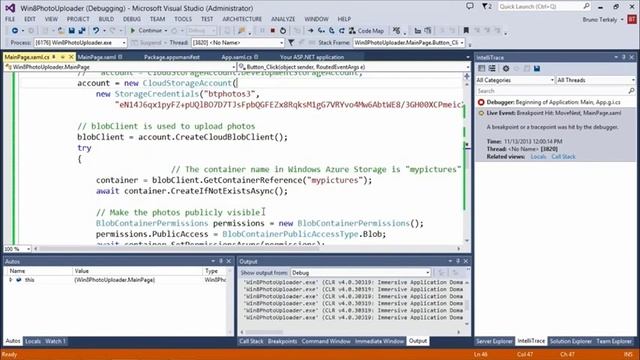Click the code editor vertical scrollbar

click(x=467, y=159)
